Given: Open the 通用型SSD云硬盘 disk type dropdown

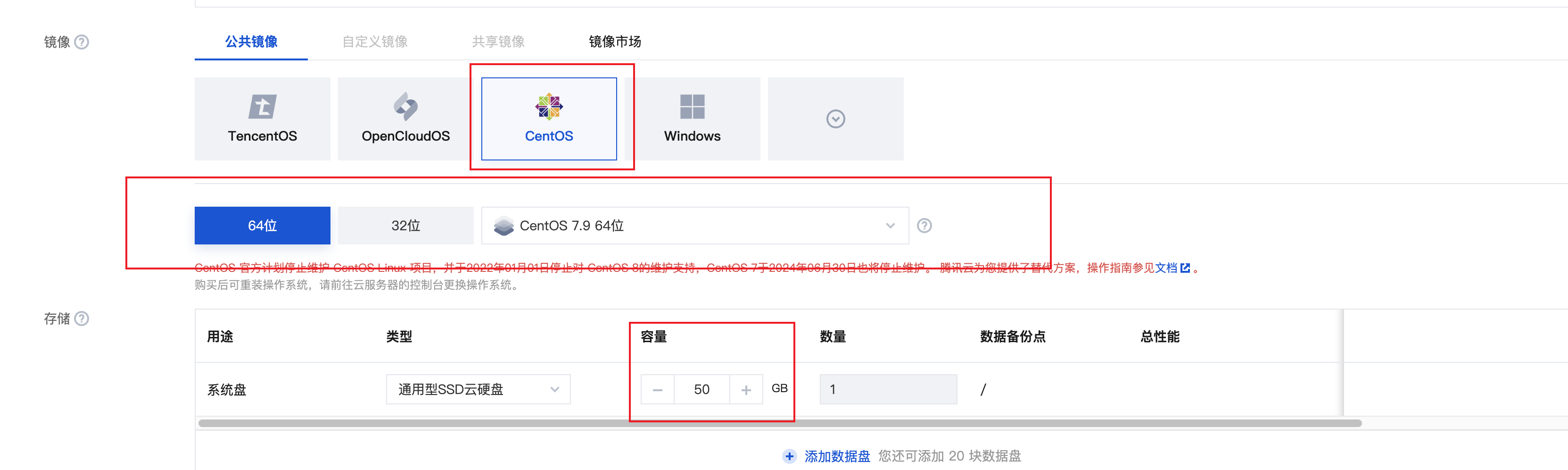Looking at the screenshot, I should pos(479,389).
